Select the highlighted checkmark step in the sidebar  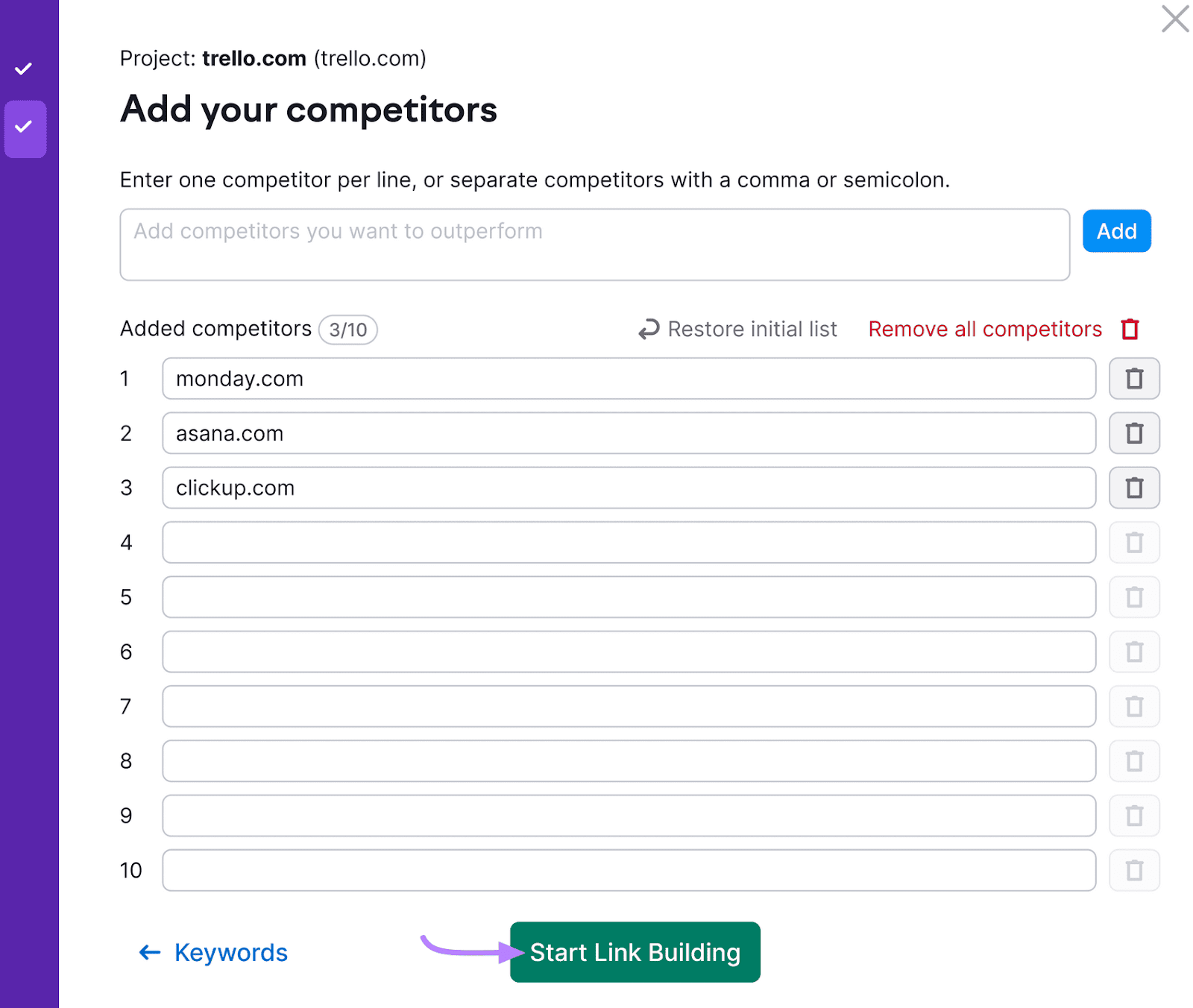pos(25,129)
